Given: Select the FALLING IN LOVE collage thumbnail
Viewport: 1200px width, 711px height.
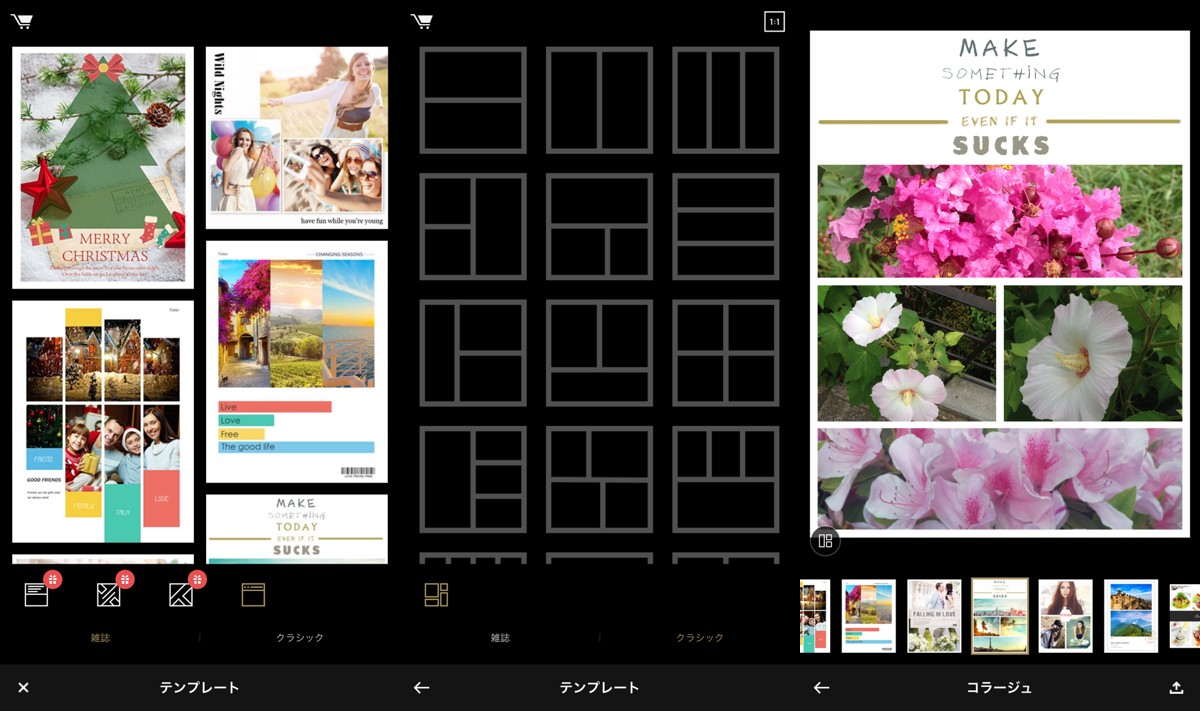Looking at the screenshot, I should click(933, 615).
